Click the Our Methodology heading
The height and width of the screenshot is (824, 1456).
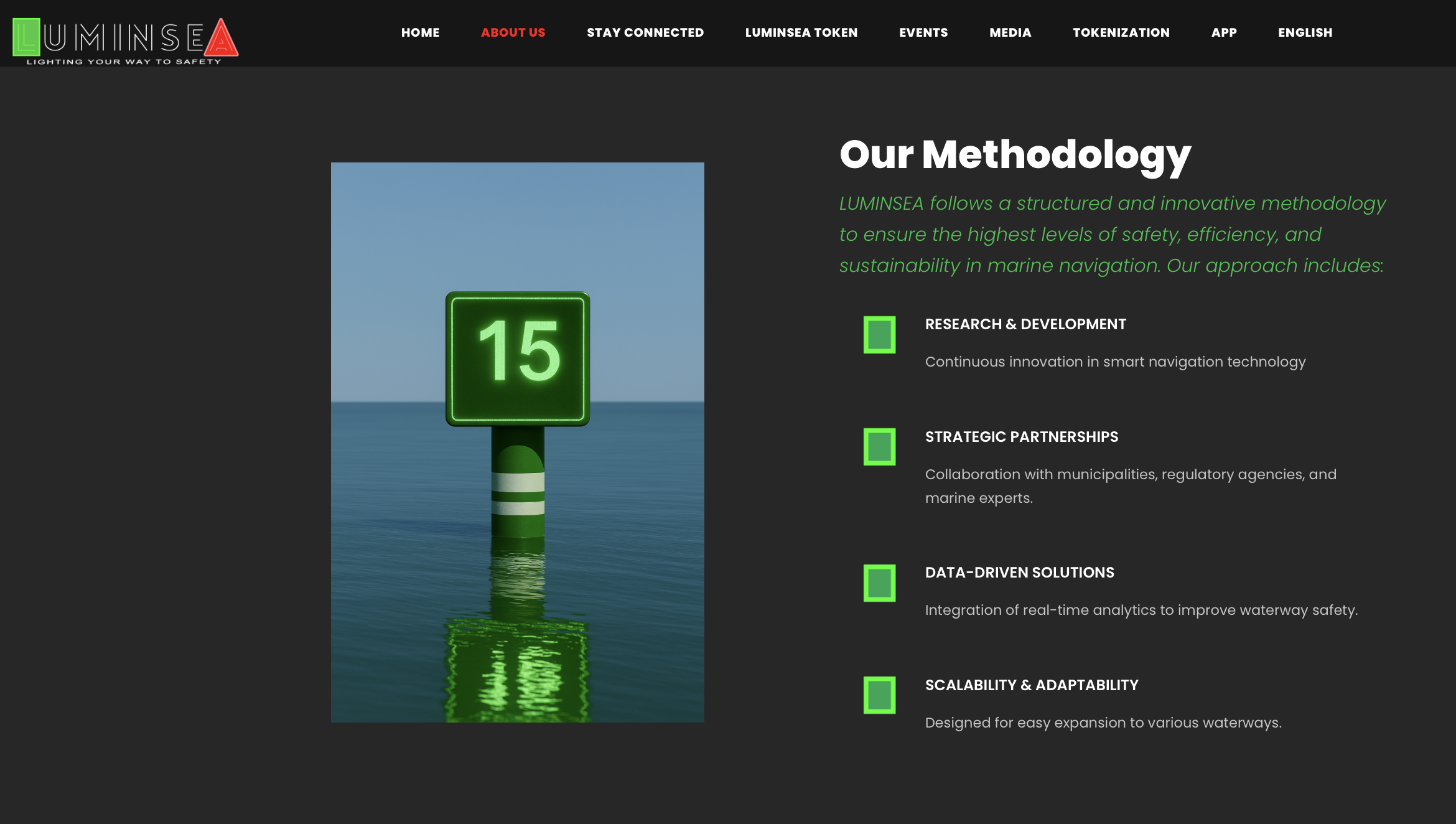coord(1015,154)
